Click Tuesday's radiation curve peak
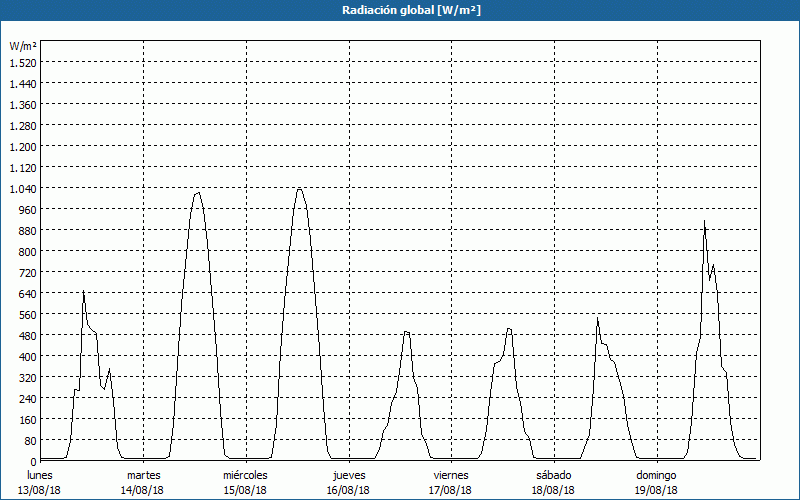 tap(198, 192)
